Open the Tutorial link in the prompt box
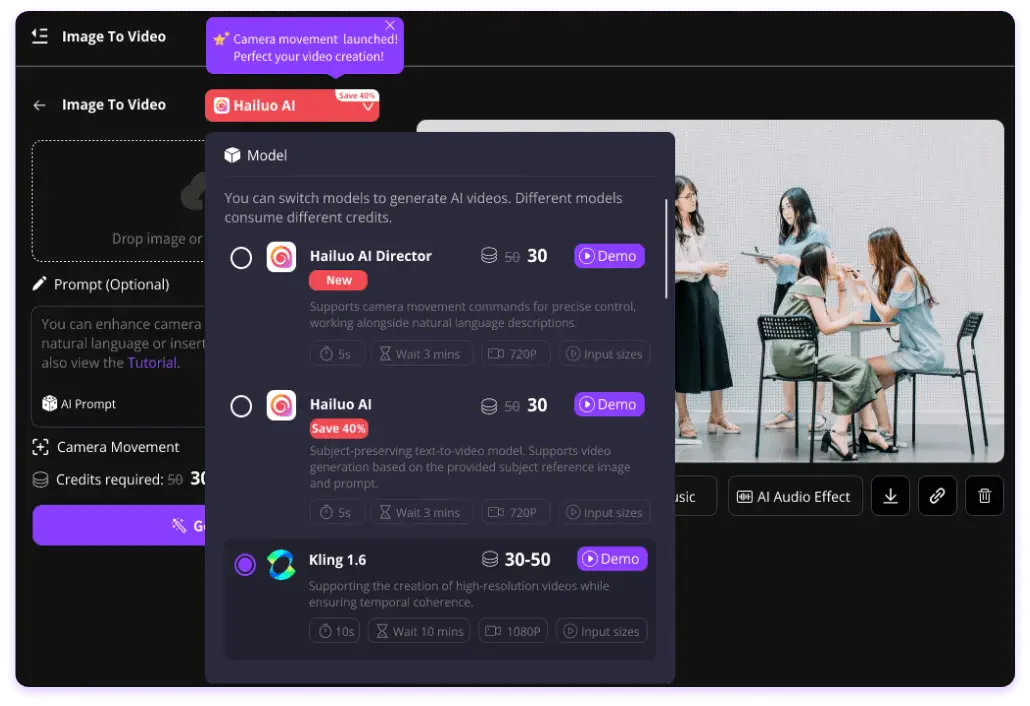Viewport: 1030px width, 706px height. coord(152,363)
